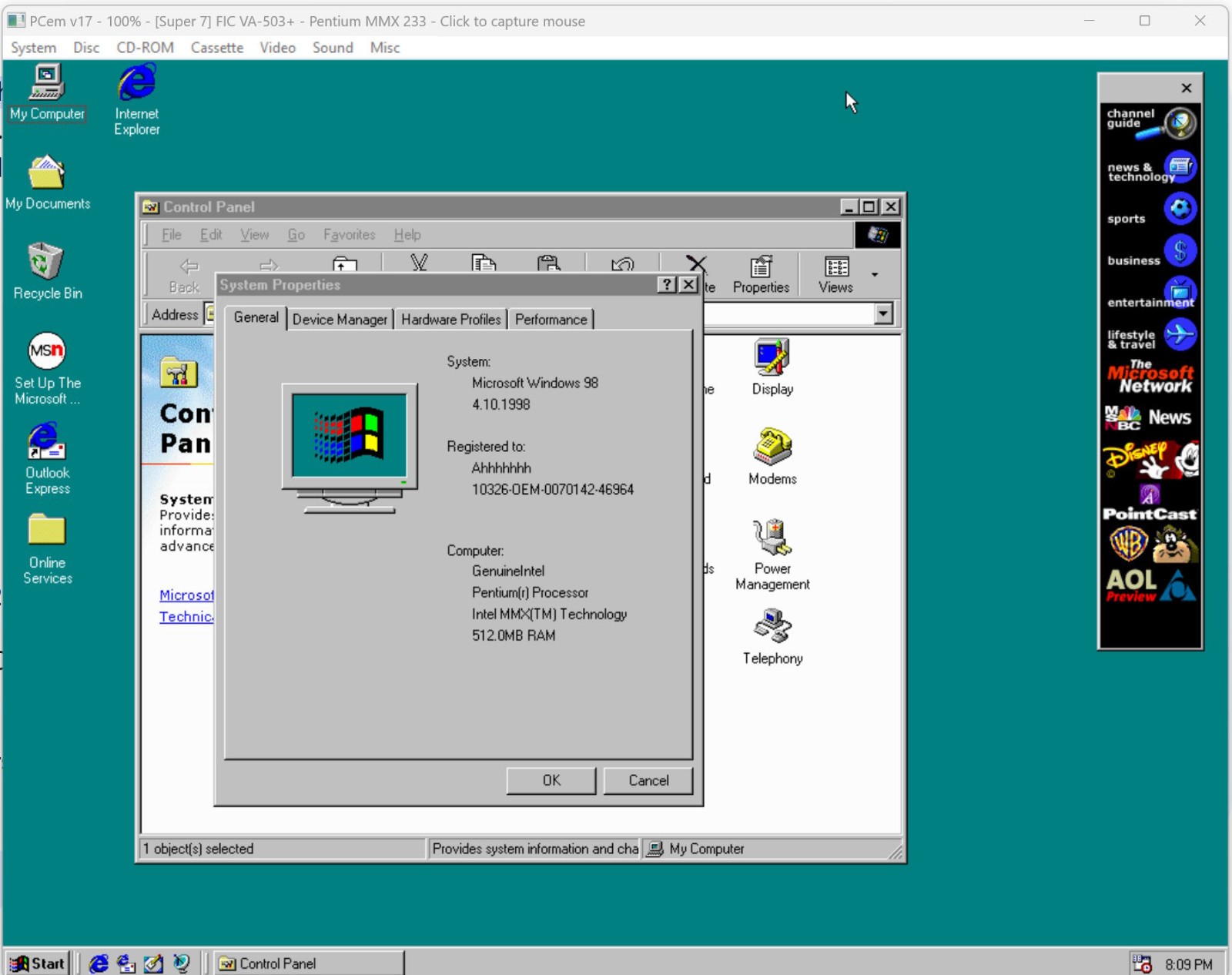The image size is (1232, 975).
Task: Launch Internet Explorer from desktop
Action: [137, 100]
